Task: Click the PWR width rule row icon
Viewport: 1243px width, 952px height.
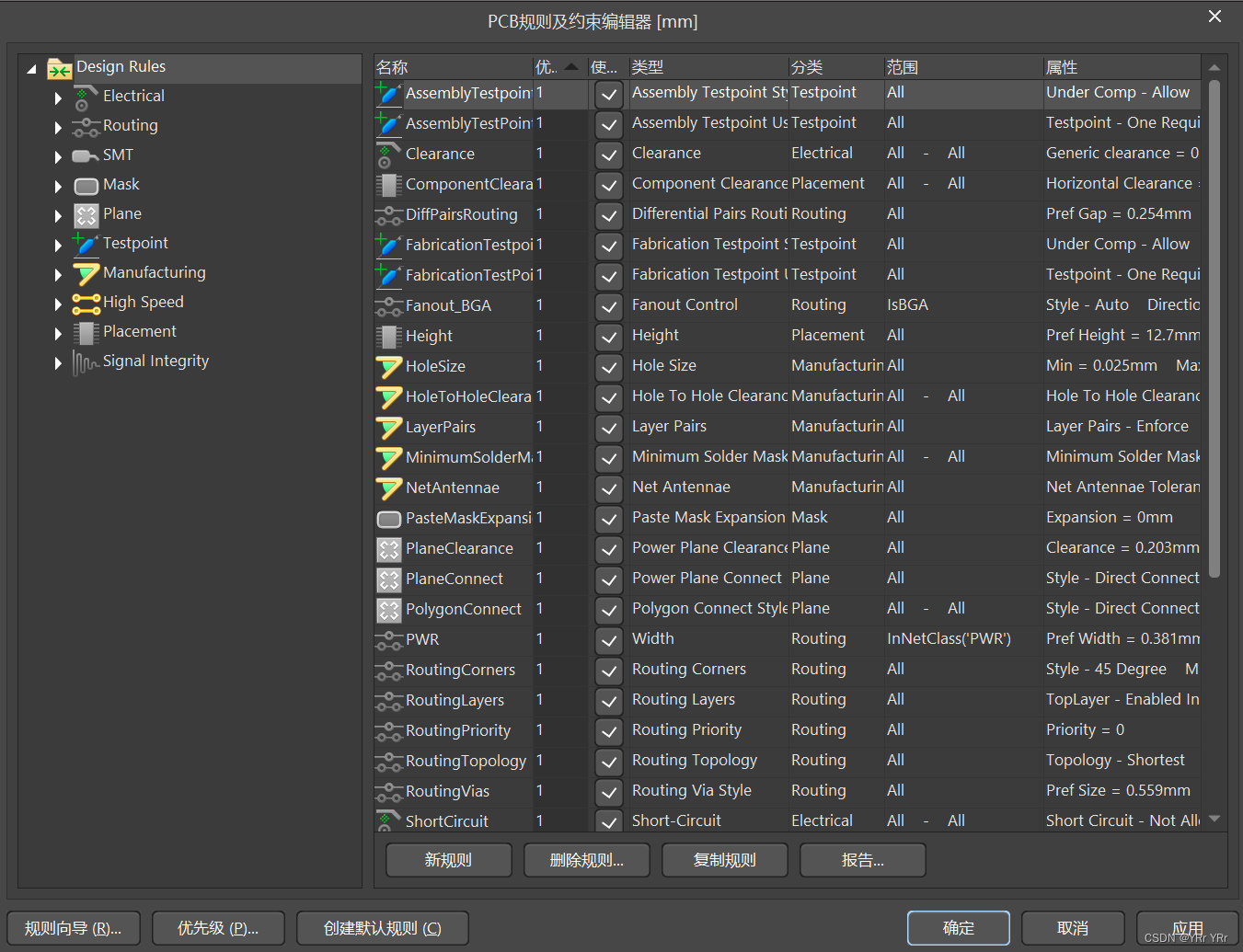Action: [388, 640]
